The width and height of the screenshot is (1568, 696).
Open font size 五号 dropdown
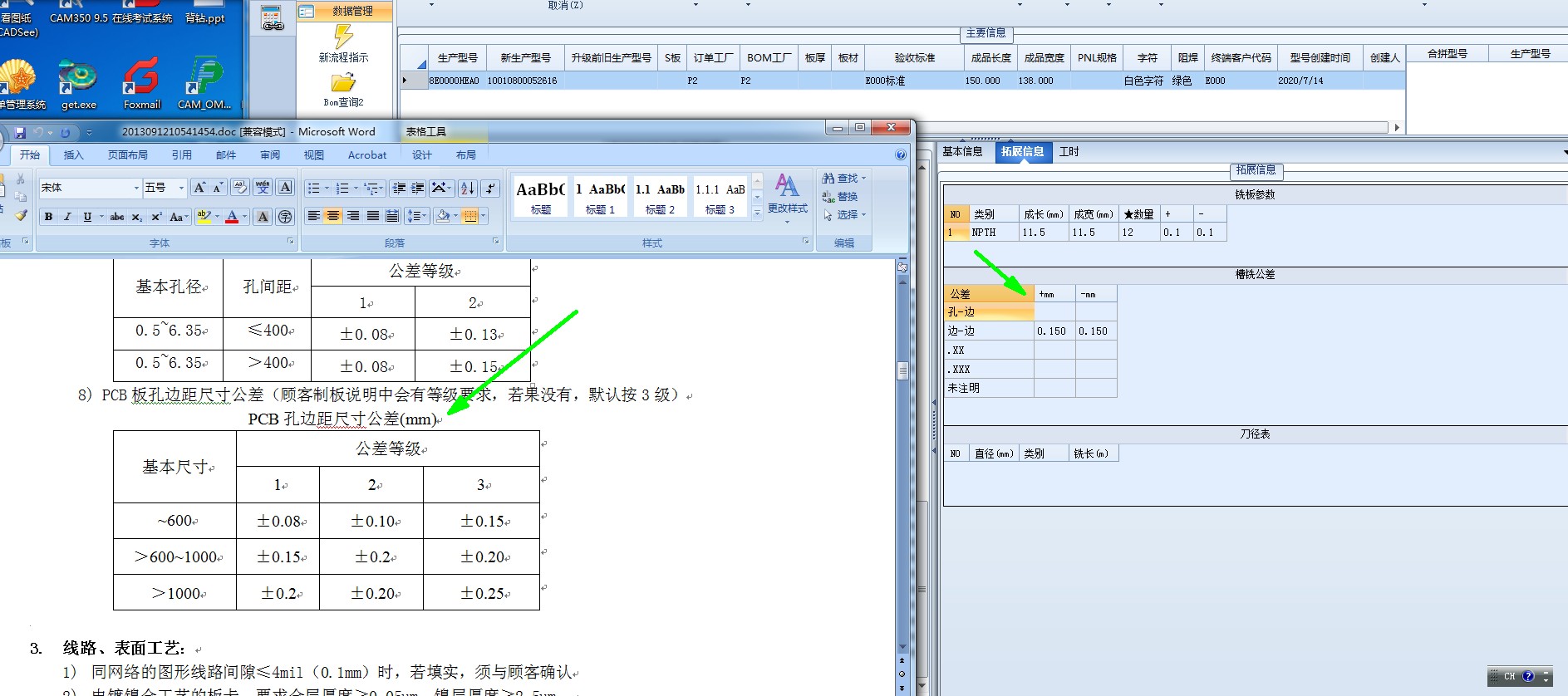tap(181, 188)
